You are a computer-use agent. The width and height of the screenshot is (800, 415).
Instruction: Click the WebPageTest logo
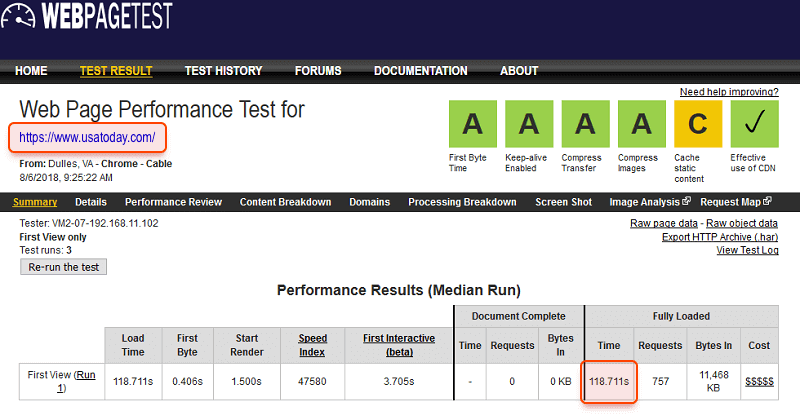(x=87, y=15)
